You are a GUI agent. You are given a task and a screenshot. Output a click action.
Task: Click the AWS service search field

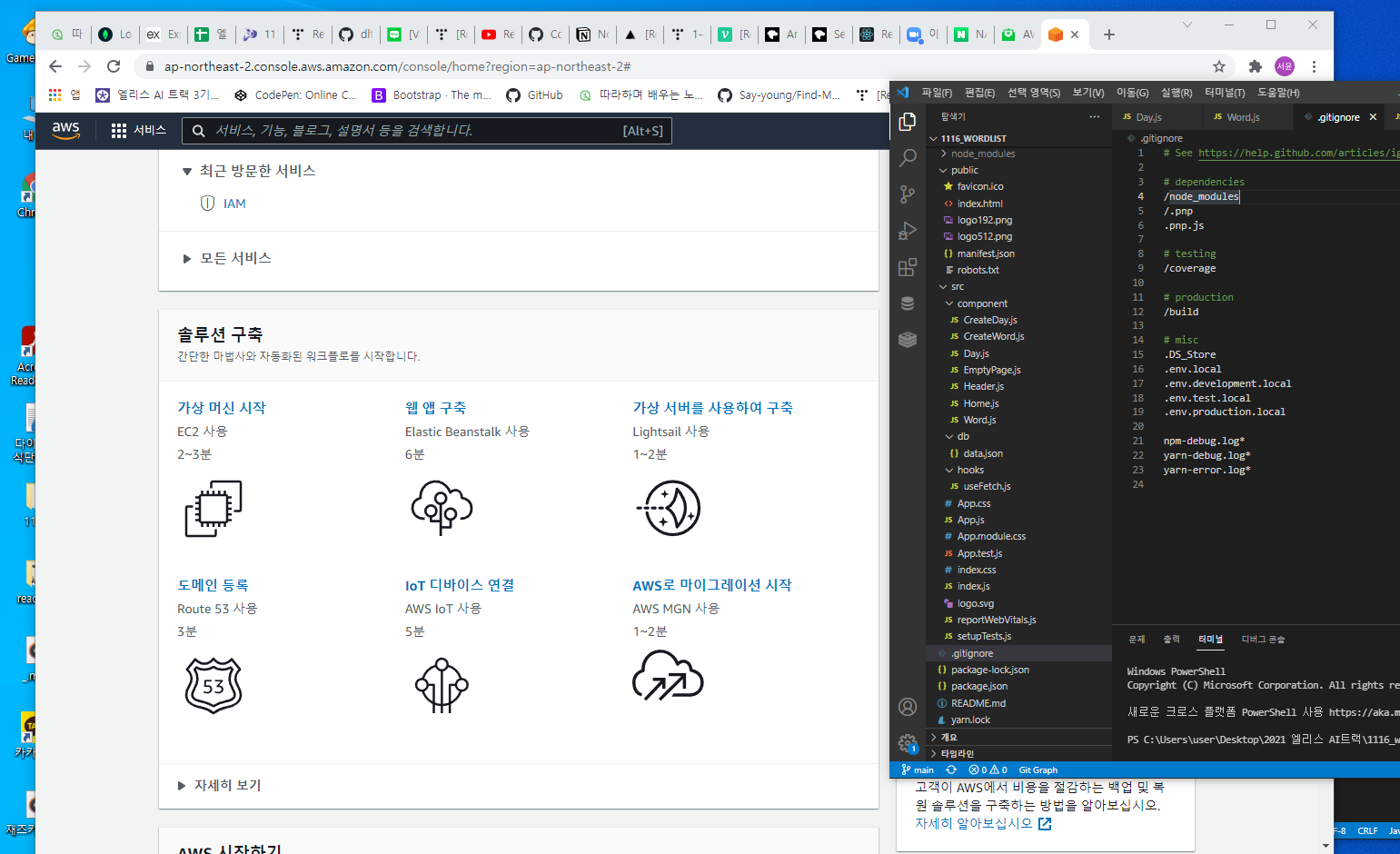pyautogui.click(x=427, y=131)
